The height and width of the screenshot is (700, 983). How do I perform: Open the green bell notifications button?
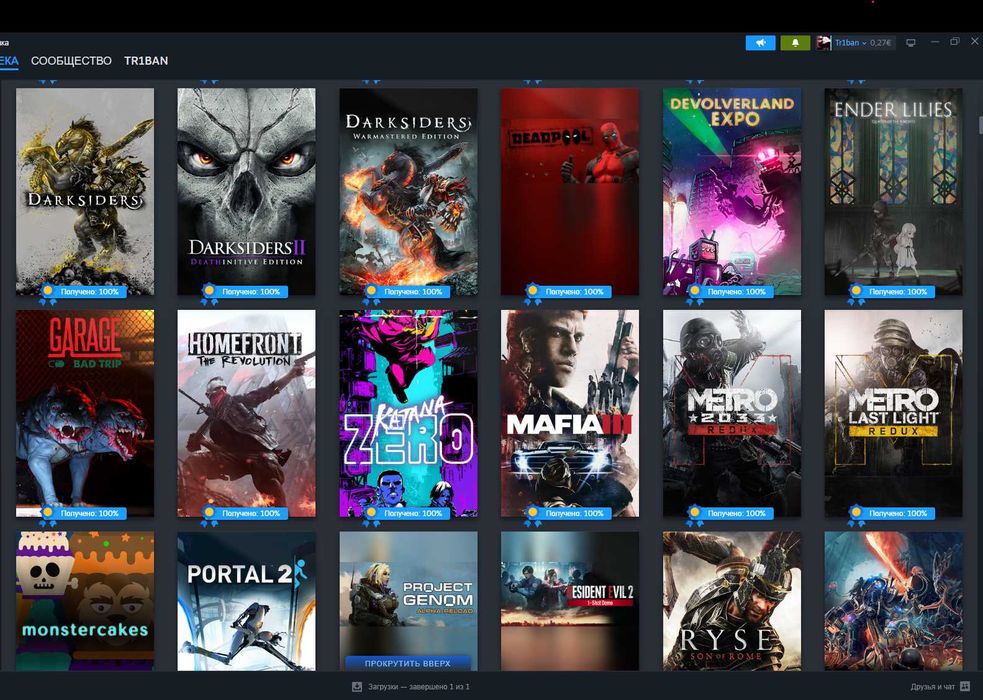(x=795, y=43)
